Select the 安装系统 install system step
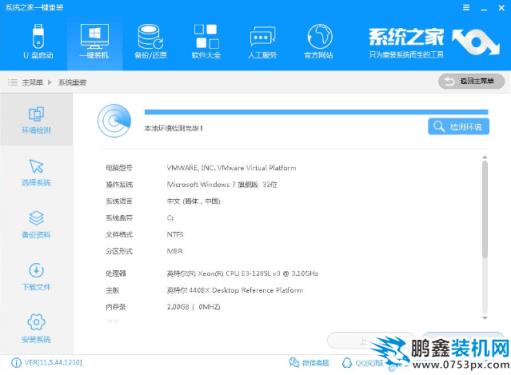The image size is (511, 375). (36, 329)
